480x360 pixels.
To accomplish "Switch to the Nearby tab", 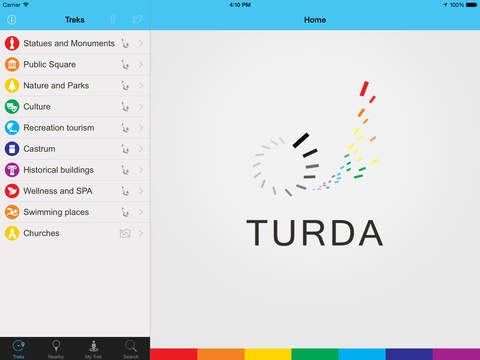I will pyautogui.click(x=56, y=349).
